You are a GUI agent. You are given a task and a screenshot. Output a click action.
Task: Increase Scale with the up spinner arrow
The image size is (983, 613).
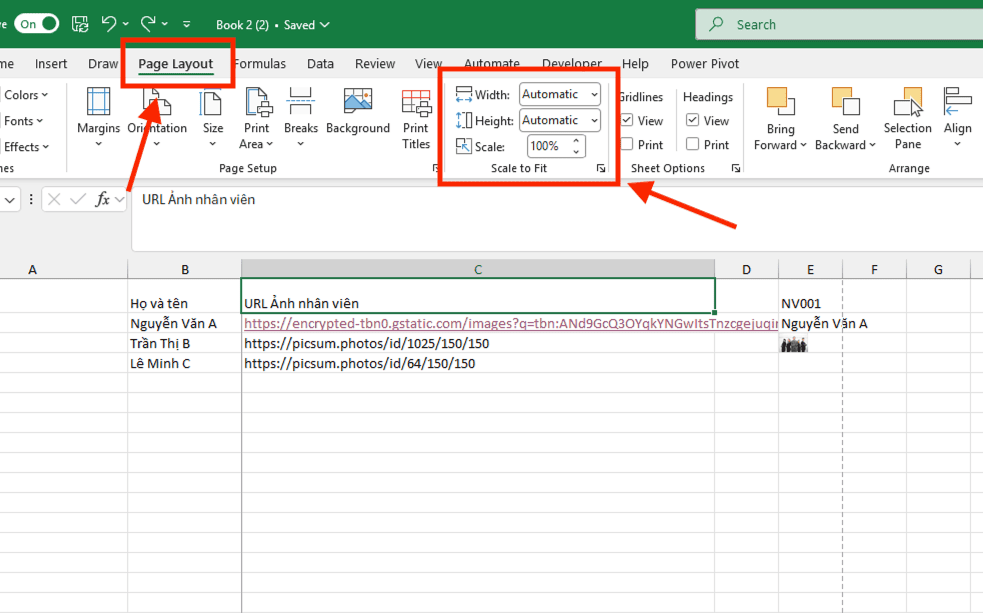576,140
